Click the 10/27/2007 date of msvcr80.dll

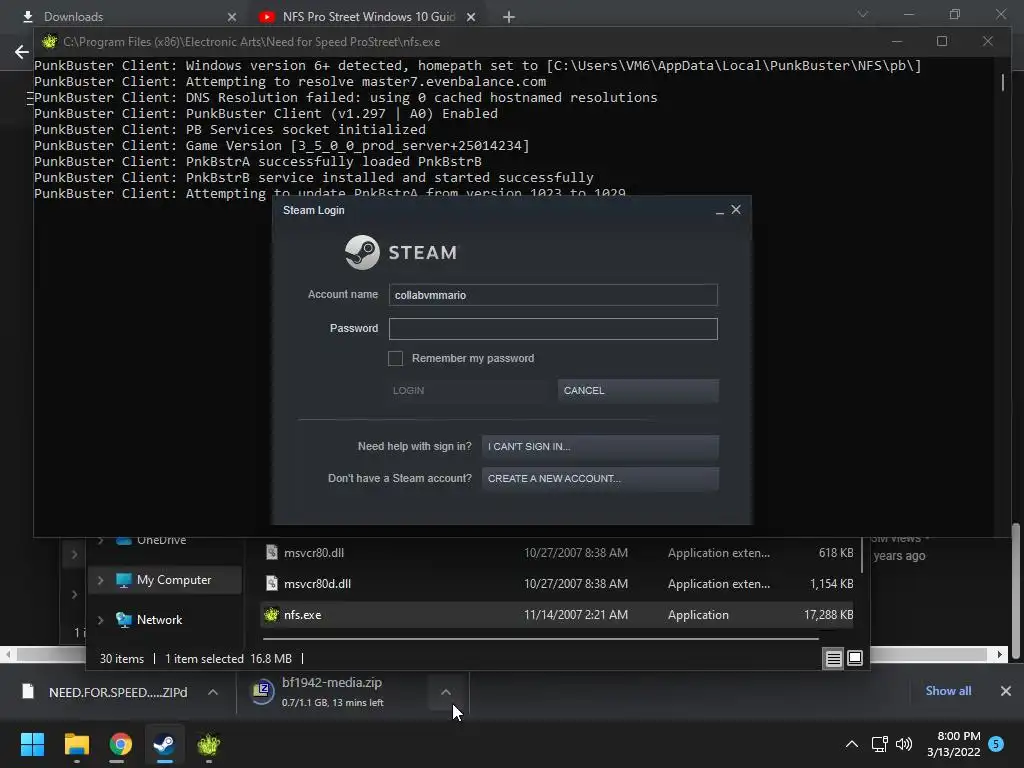point(575,552)
